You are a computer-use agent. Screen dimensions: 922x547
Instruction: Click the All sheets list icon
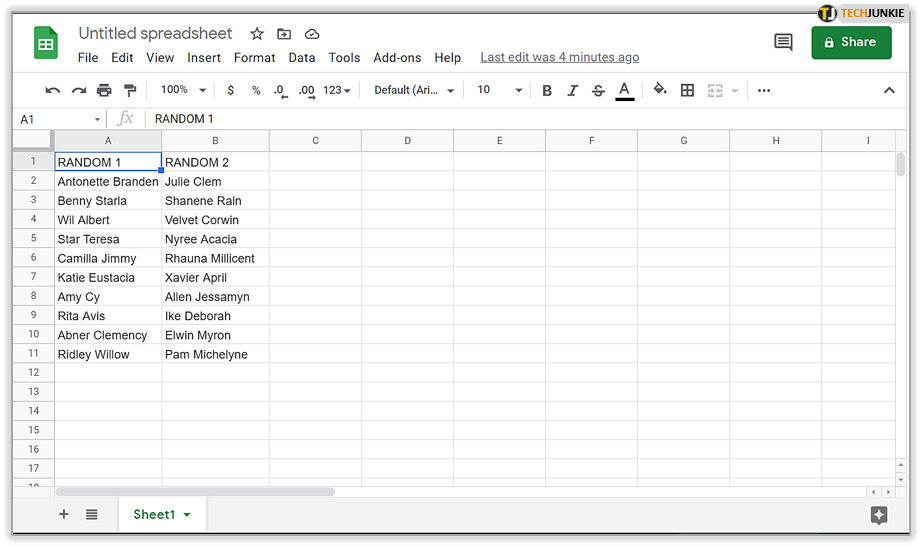(x=91, y=514)
